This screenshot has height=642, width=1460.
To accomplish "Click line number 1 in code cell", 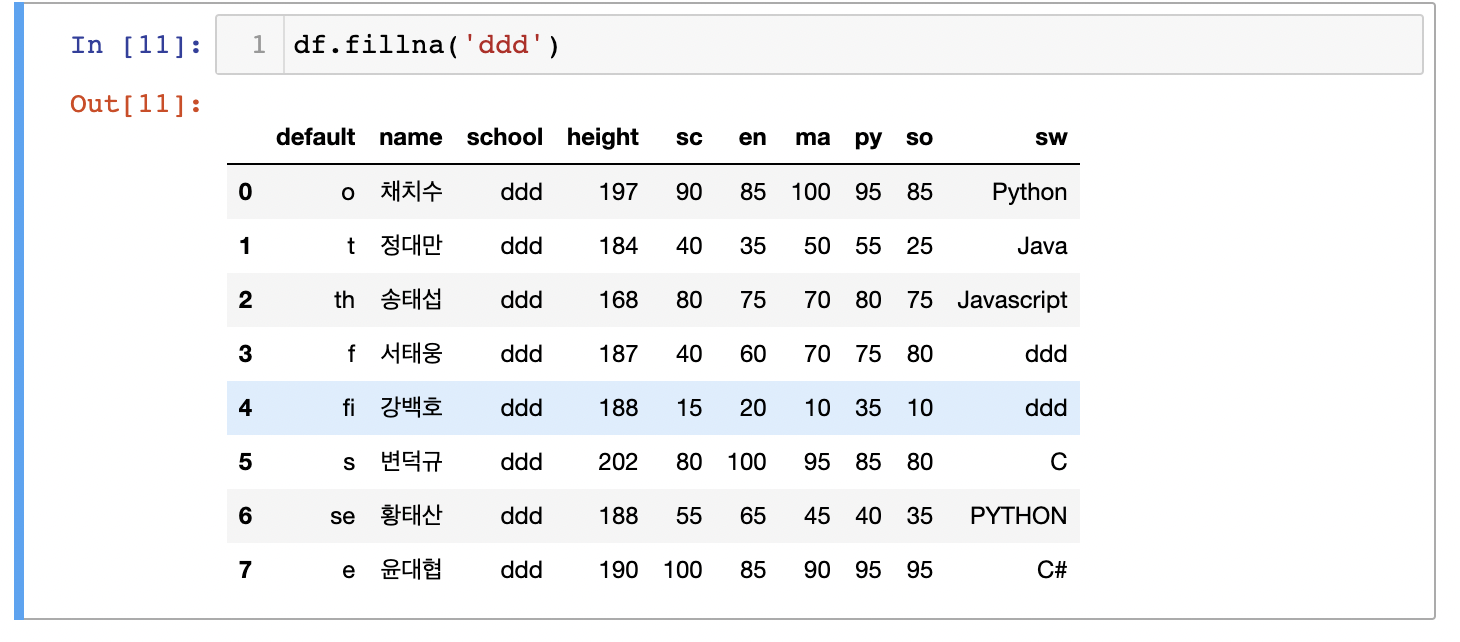I will pos(259,45).
